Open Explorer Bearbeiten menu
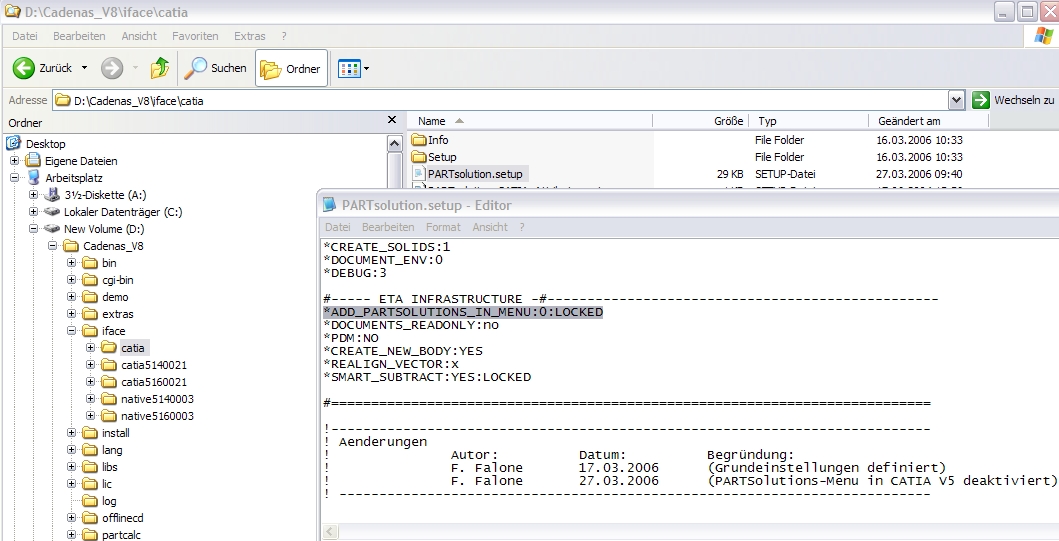 pos(79,36)
